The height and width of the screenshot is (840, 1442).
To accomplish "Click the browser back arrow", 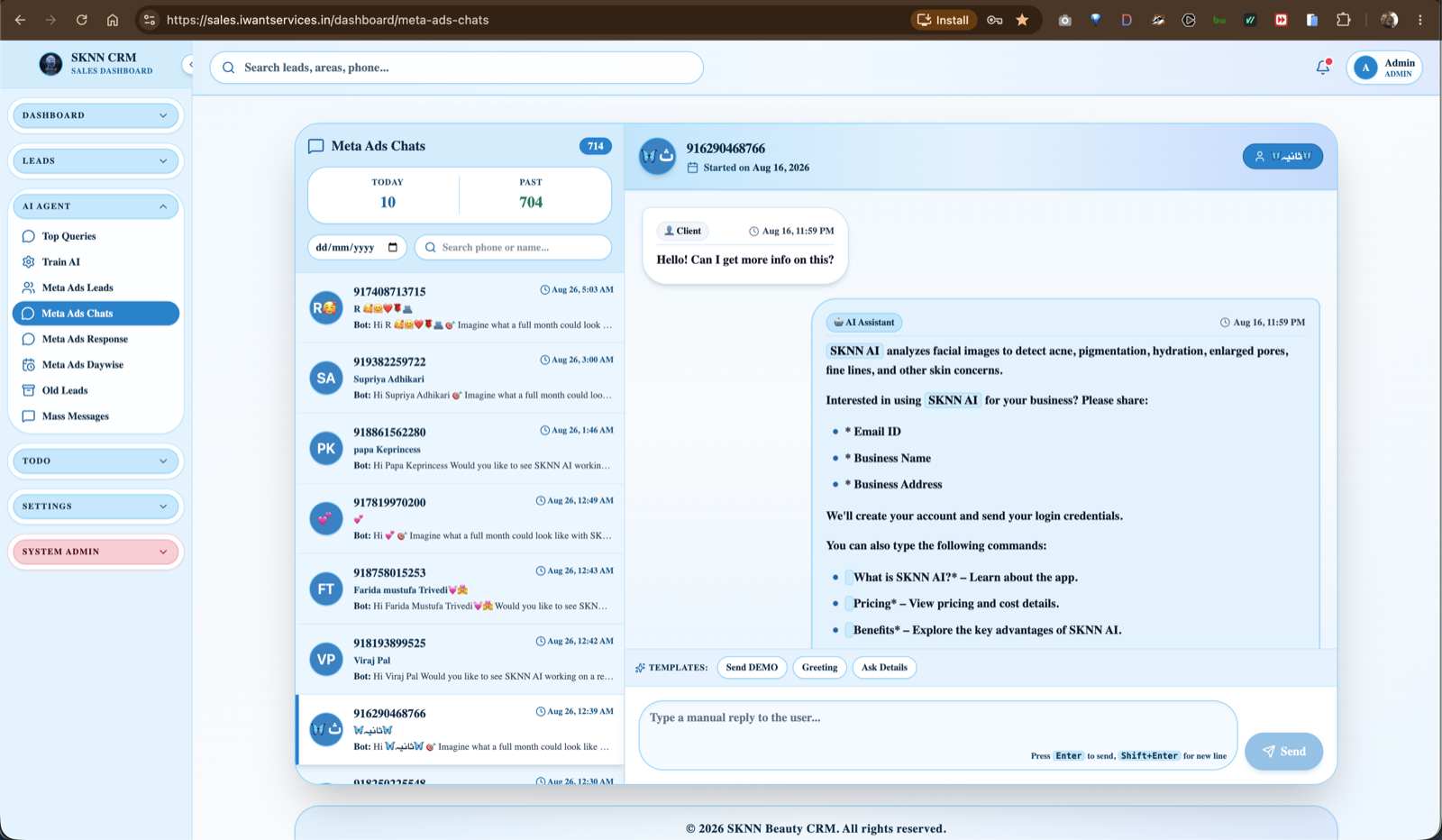I will [20, 20].
